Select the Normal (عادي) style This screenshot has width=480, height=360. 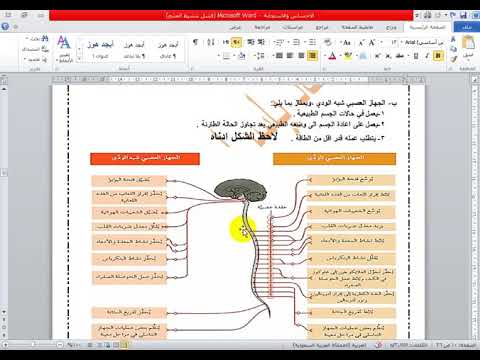click(x=168, y=50)
